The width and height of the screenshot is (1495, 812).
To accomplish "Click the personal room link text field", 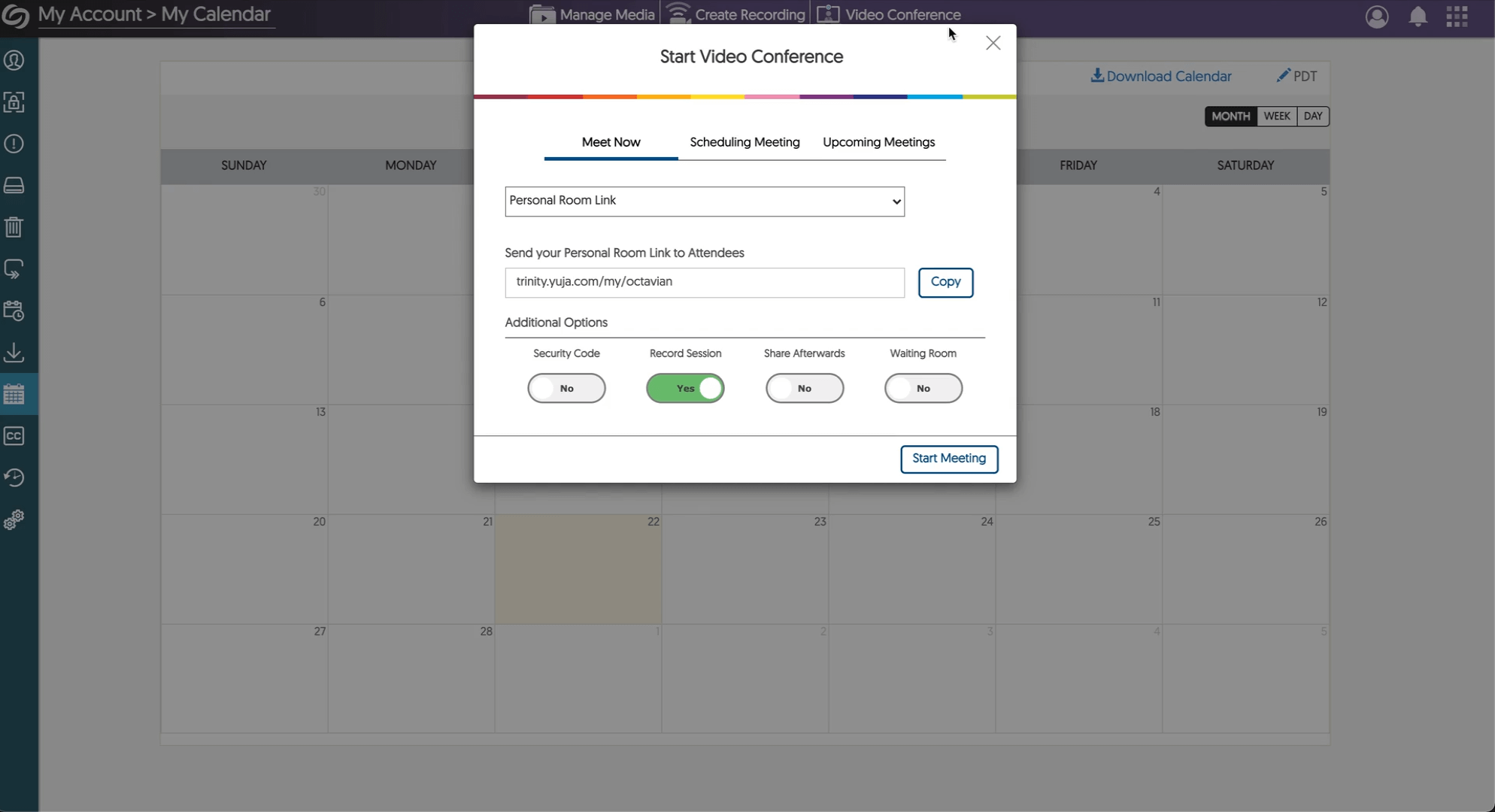I will (705, 282).
